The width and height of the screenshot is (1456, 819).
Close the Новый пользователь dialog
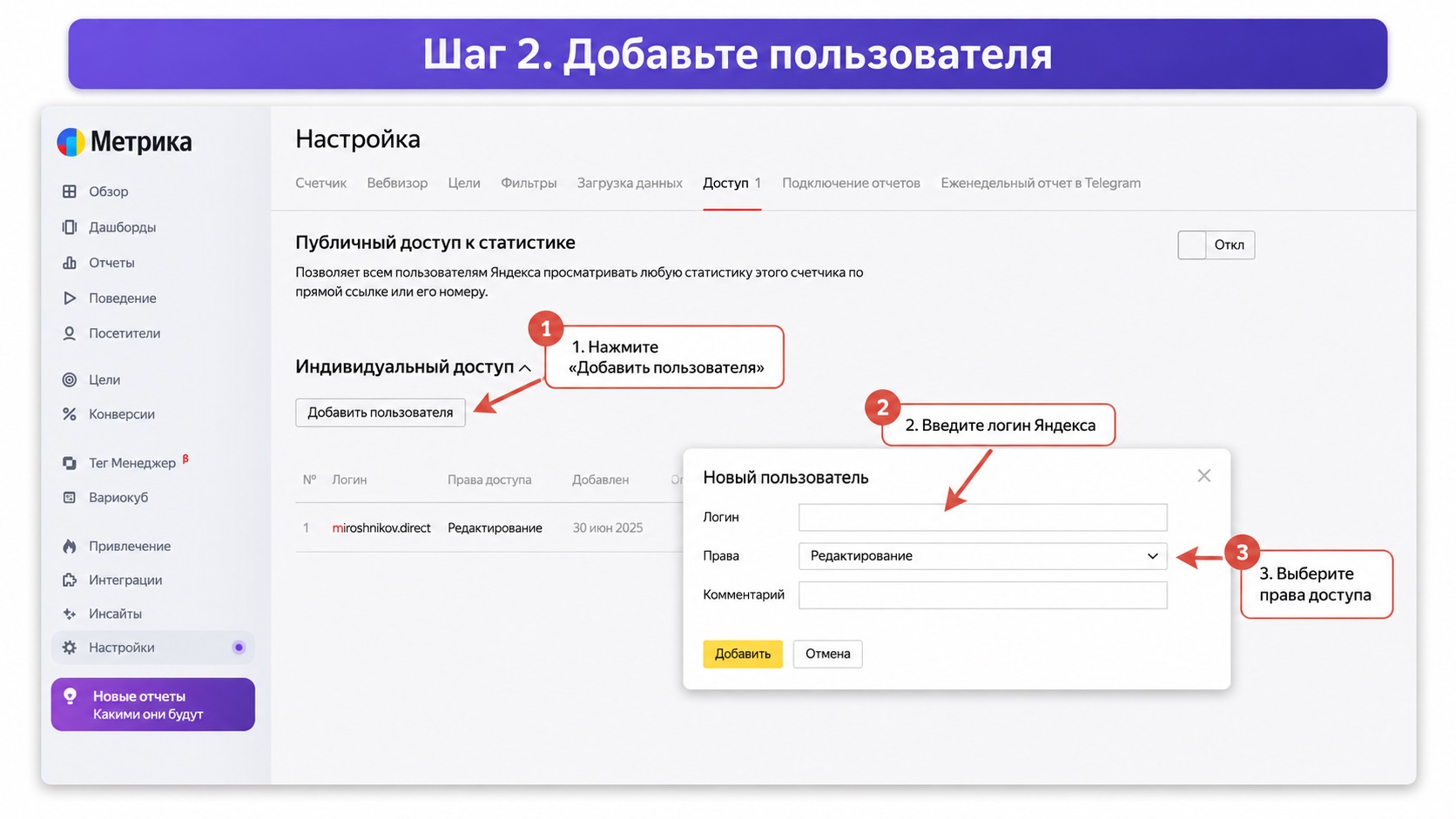[1203, 476]
